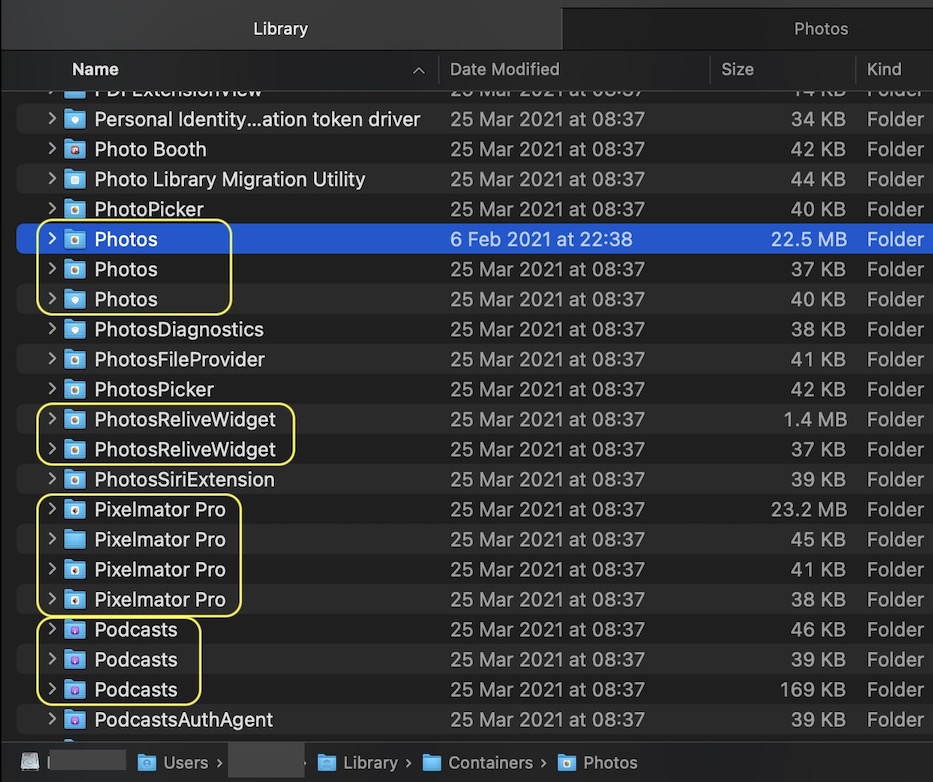933x782 pixels.
Task: Expand the Photo Booth folder chevron
Action: 52,148
